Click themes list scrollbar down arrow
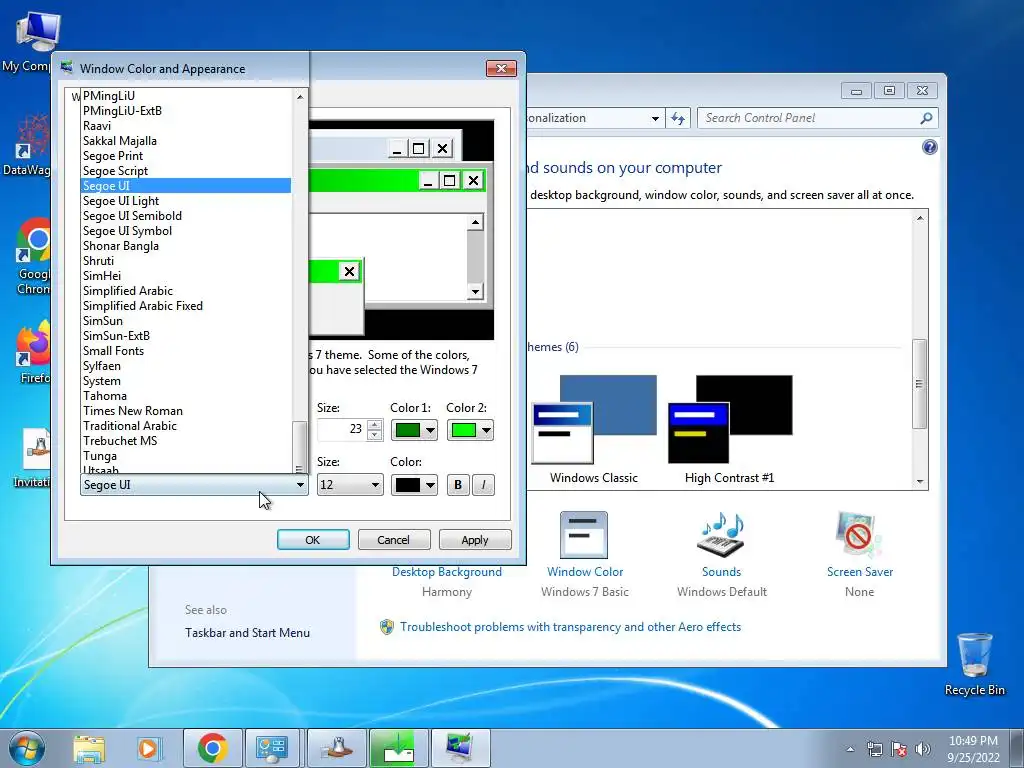The image size is (1024, 768). pos(920,482)
